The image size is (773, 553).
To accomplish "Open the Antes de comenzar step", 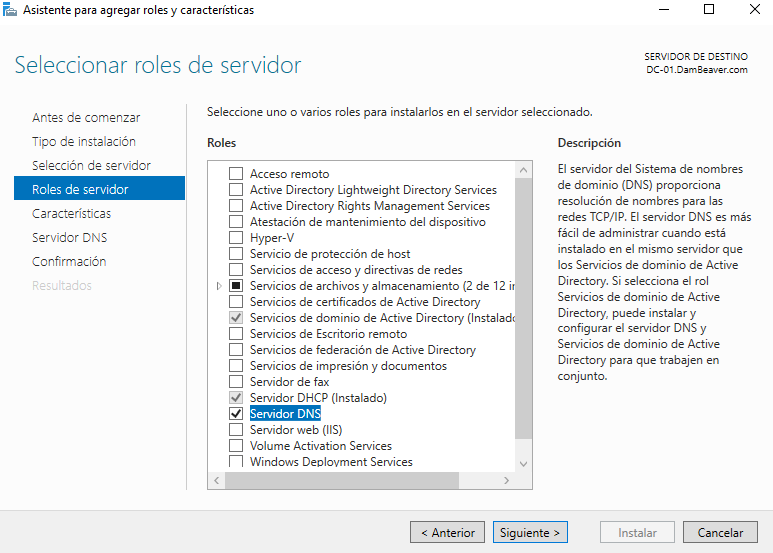I will pos(86,117).
